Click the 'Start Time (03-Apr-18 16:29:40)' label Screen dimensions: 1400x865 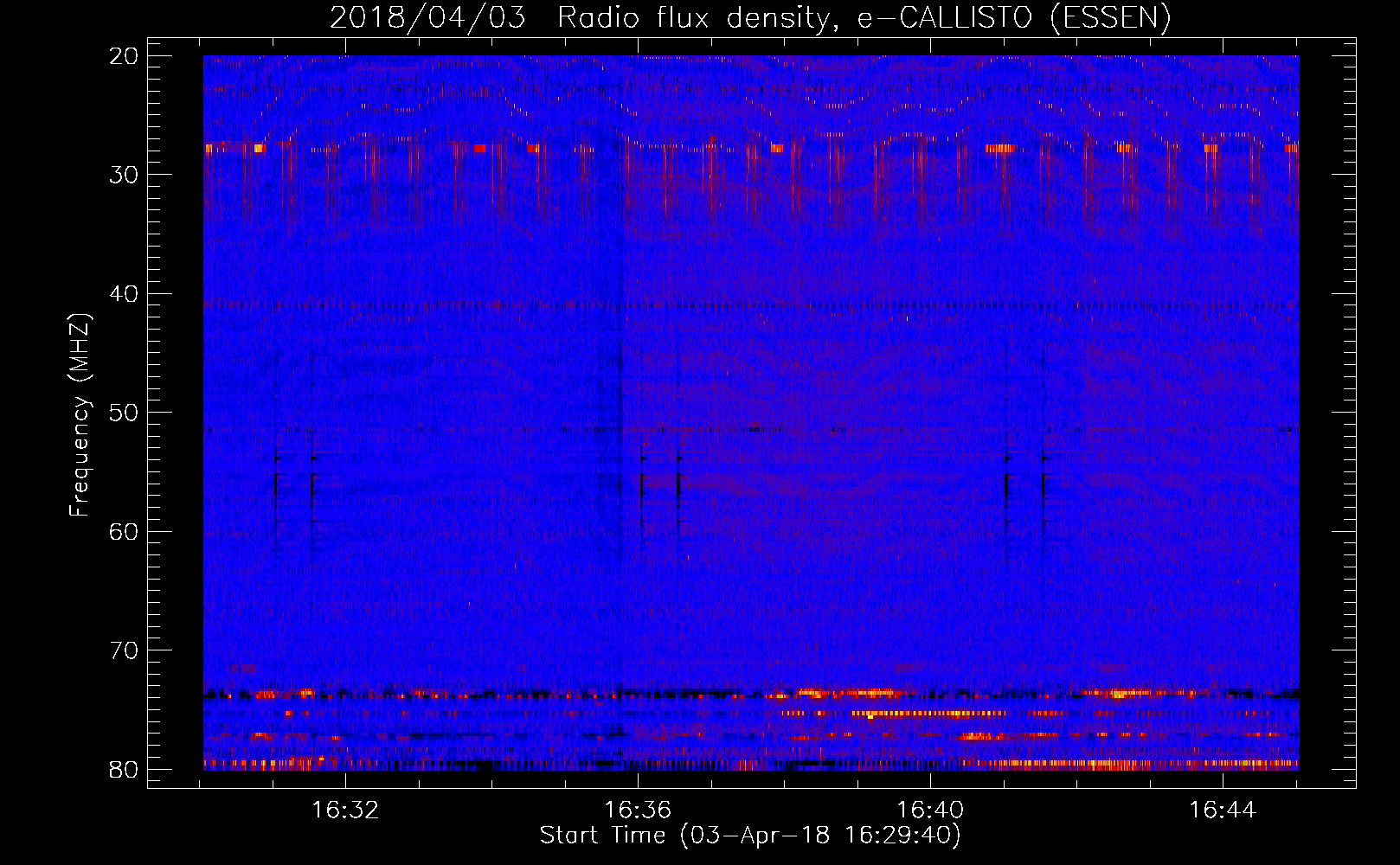click(750, 836)
